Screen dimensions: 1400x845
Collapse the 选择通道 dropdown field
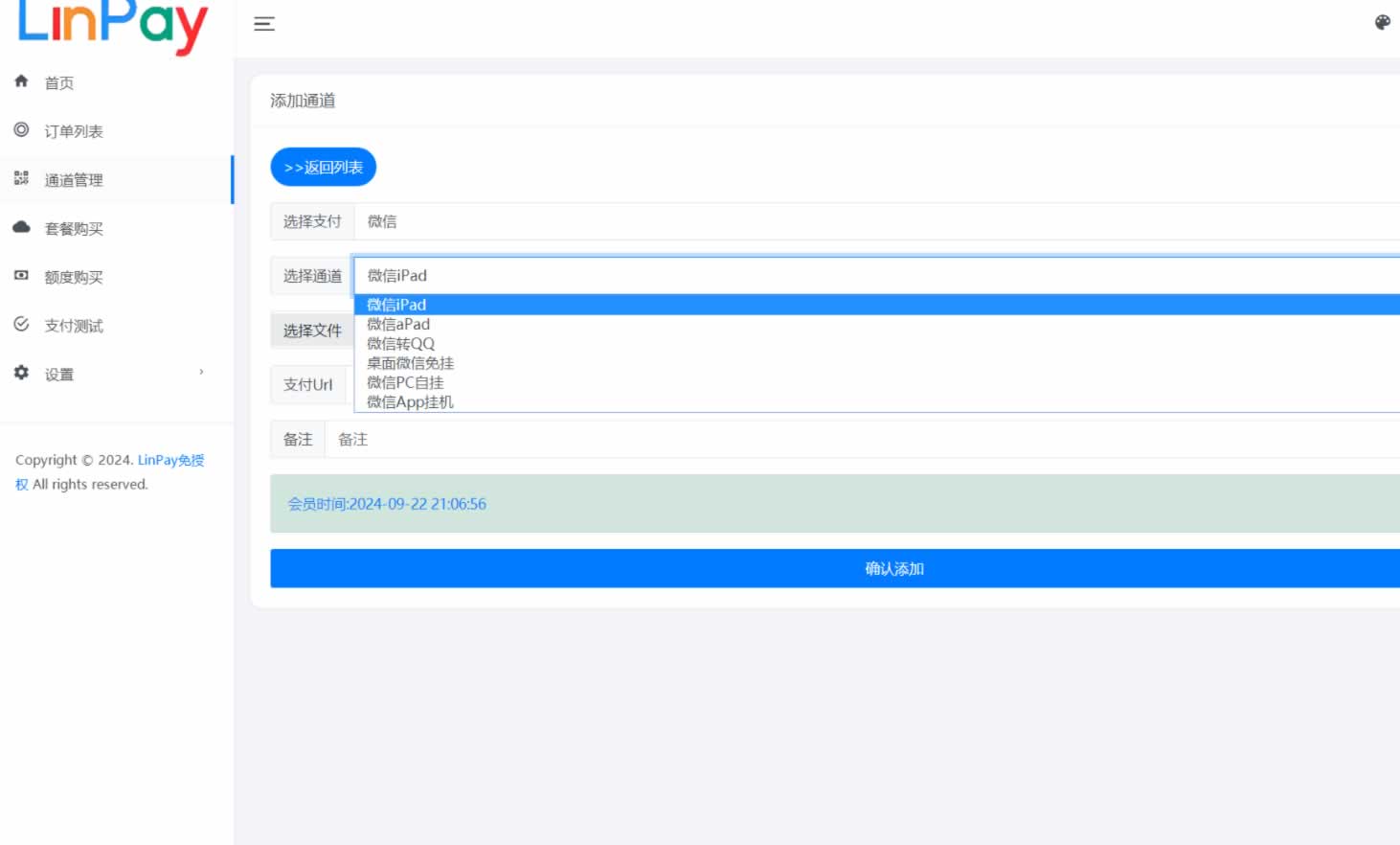click(876, 276)
